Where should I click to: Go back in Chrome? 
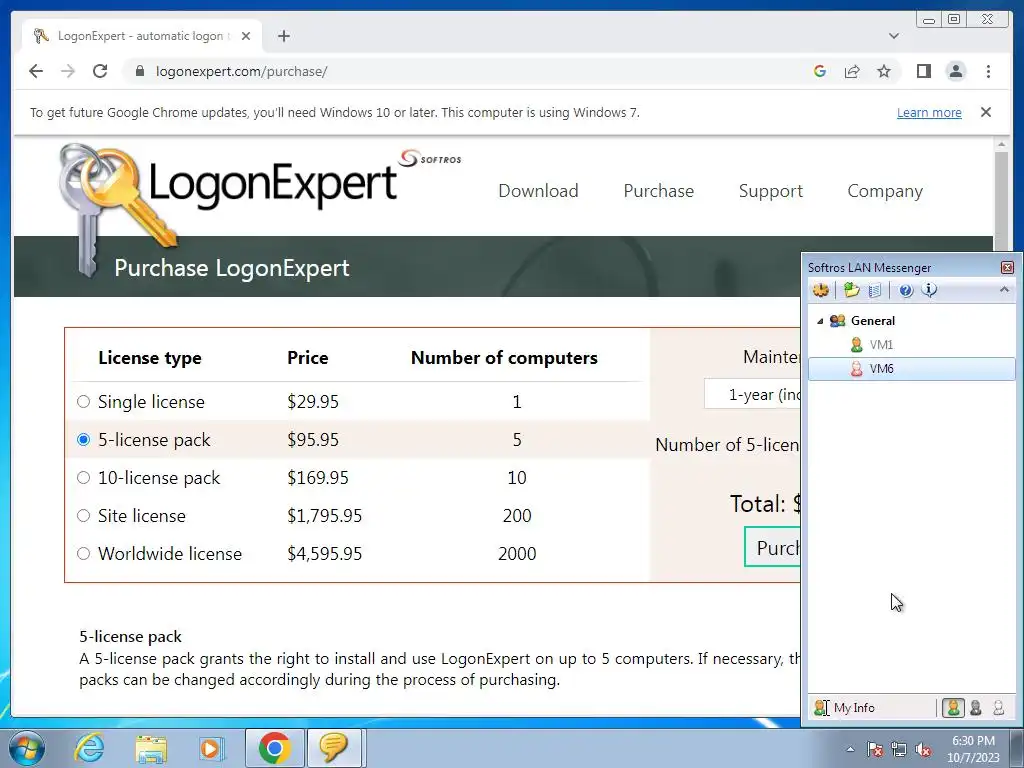pyautogui.click(x=36, y=71)
